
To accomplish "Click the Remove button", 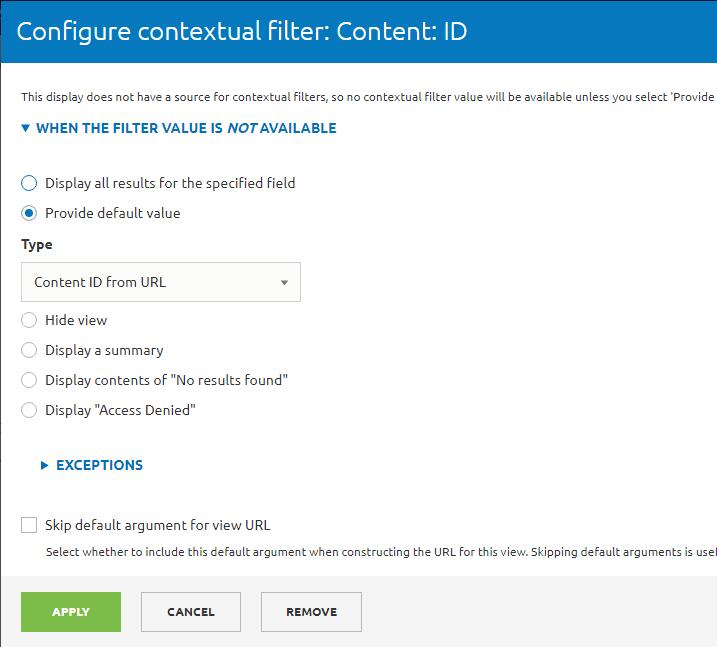I will click(x=311, y=612).
